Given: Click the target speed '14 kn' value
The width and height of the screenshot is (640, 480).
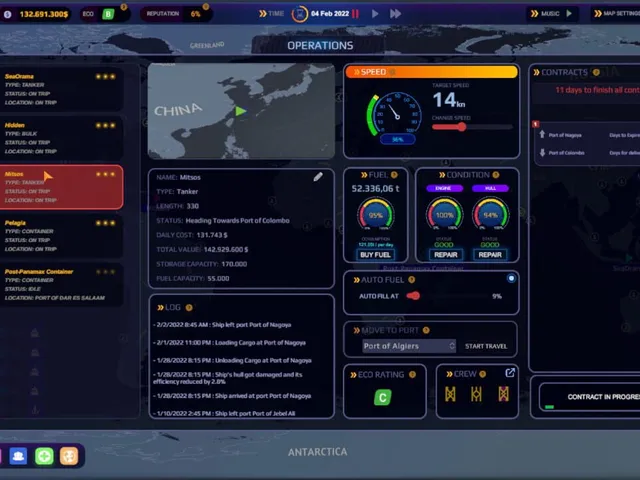Looking at the screenshot, I should click(x=449, y=100).
